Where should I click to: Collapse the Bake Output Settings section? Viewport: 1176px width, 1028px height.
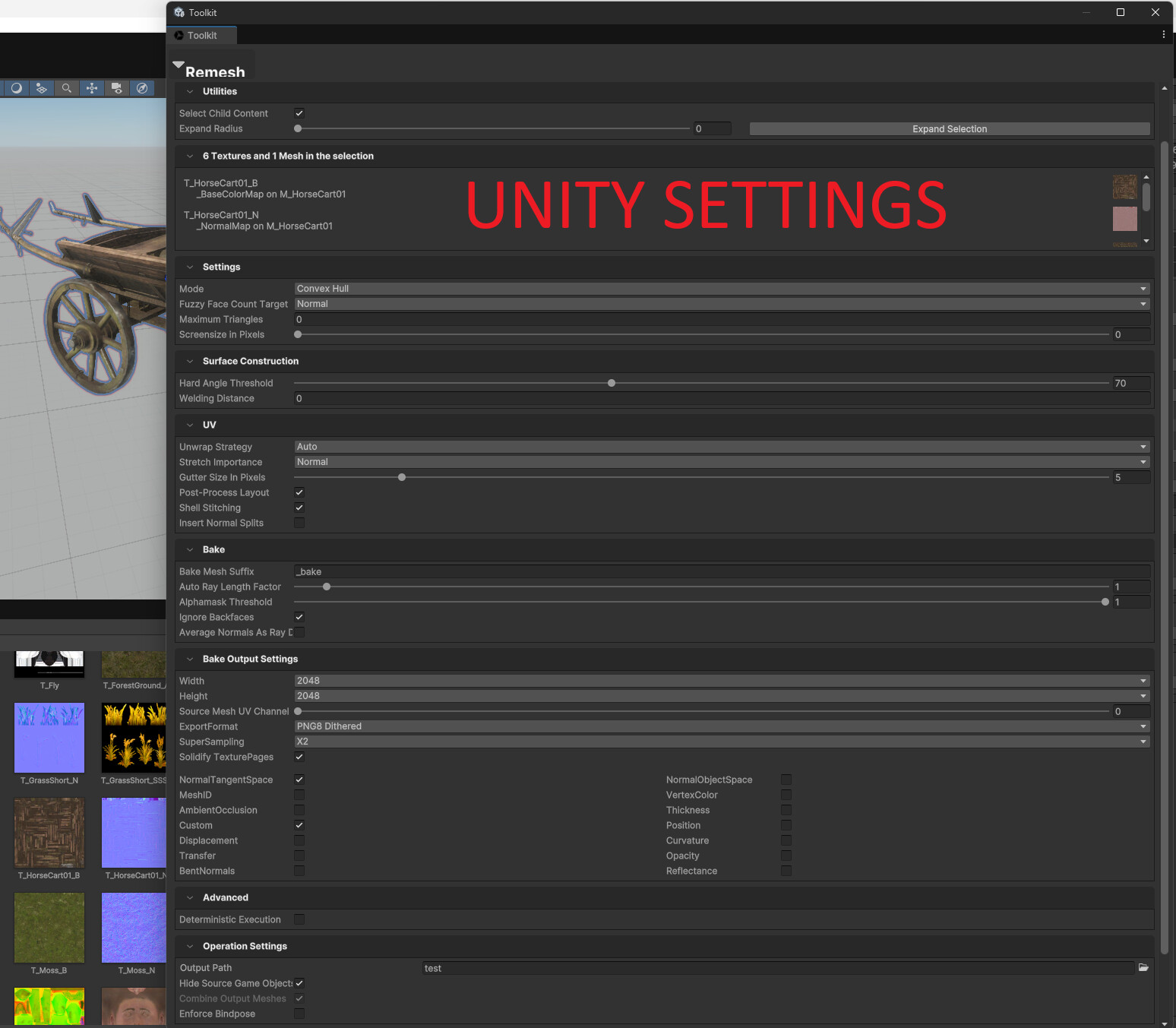tap(190, 659)
